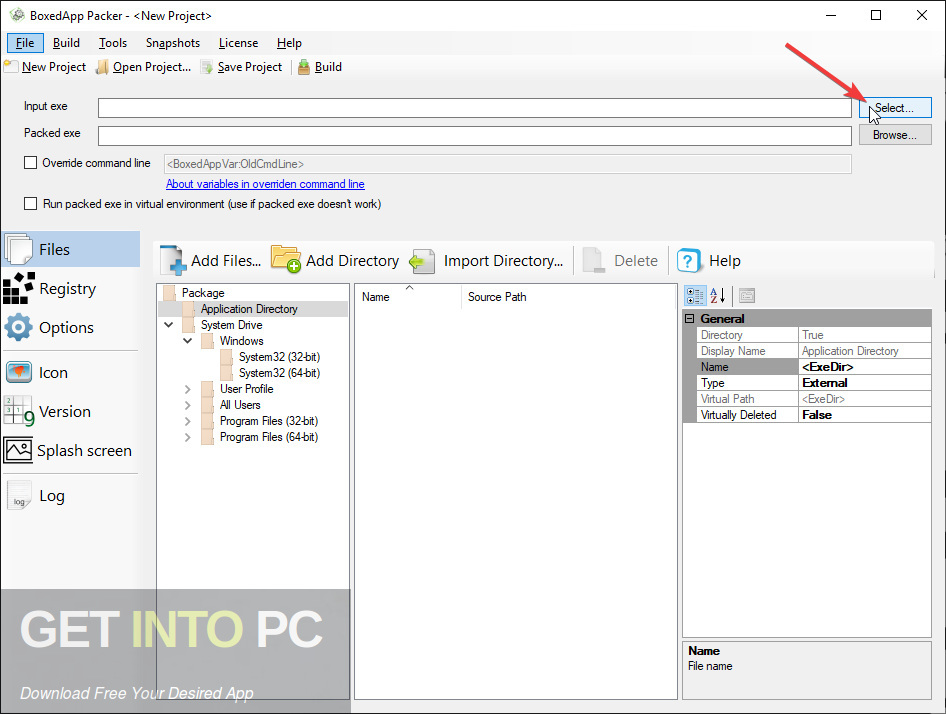Screen dimensions: 946x714
Task: Open the Version section in sidebar
Action: coord(71,412)
